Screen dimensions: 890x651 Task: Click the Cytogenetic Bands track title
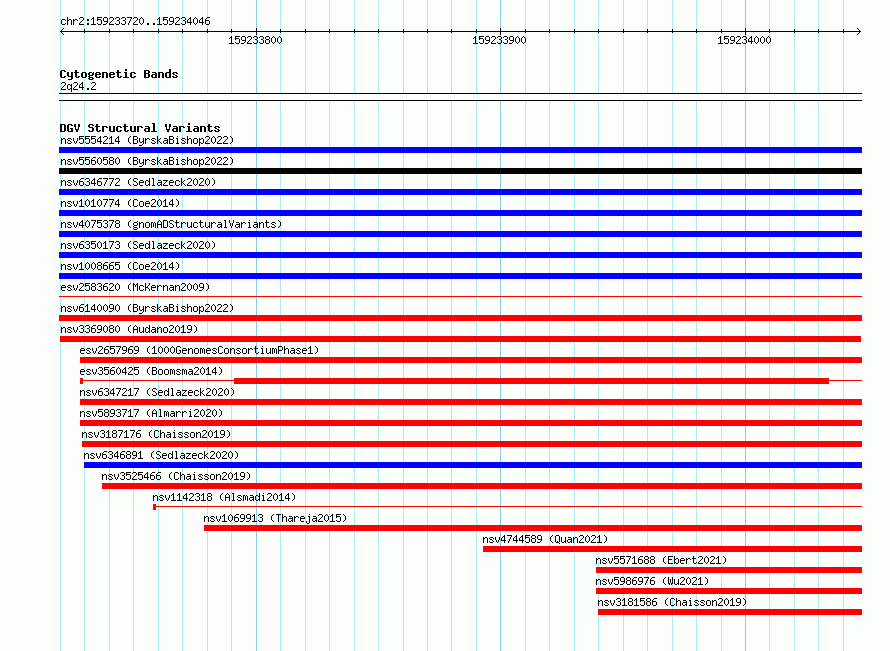(x=119, y=74)
